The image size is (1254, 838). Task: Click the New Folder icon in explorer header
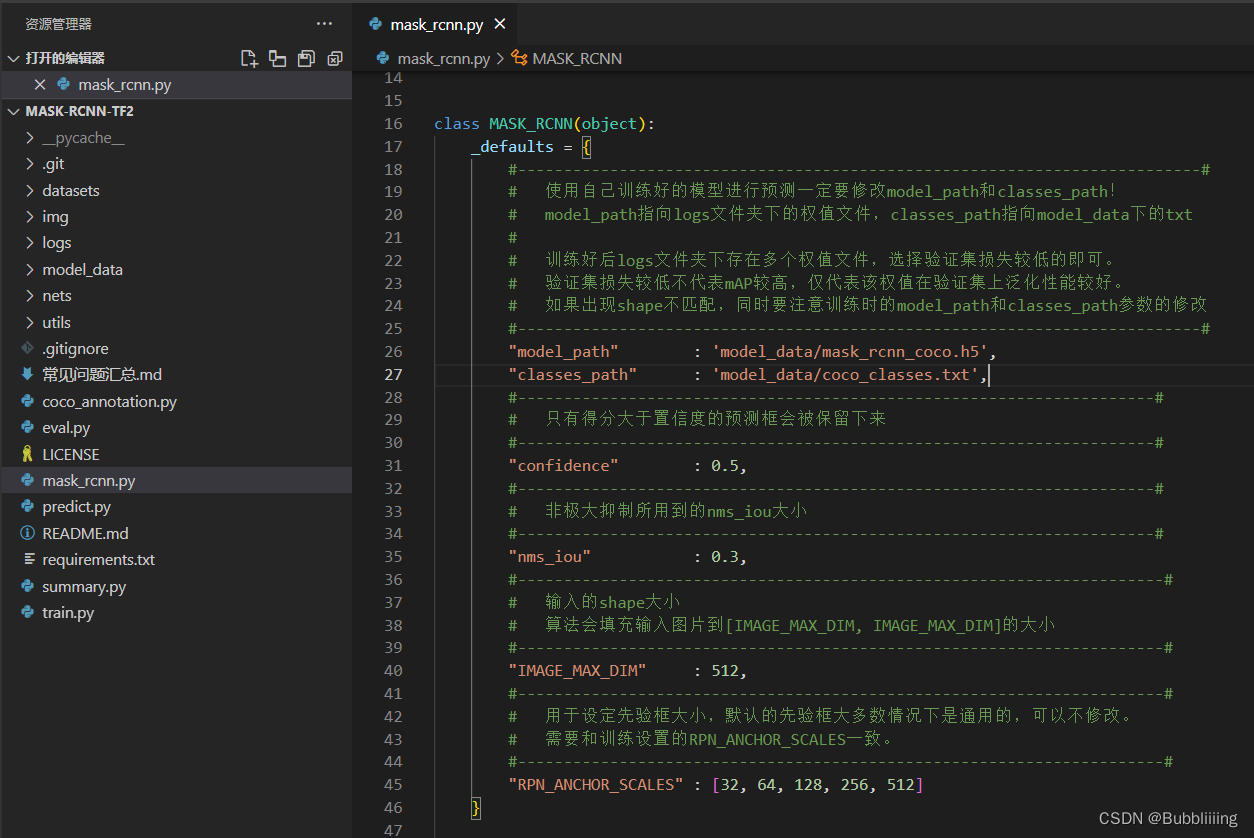[x=278, y=58]
